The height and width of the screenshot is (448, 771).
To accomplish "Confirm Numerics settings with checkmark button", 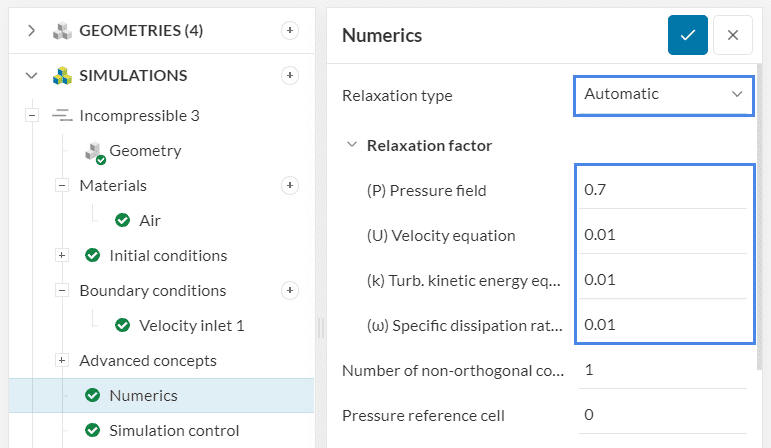I will coord(688,35).
